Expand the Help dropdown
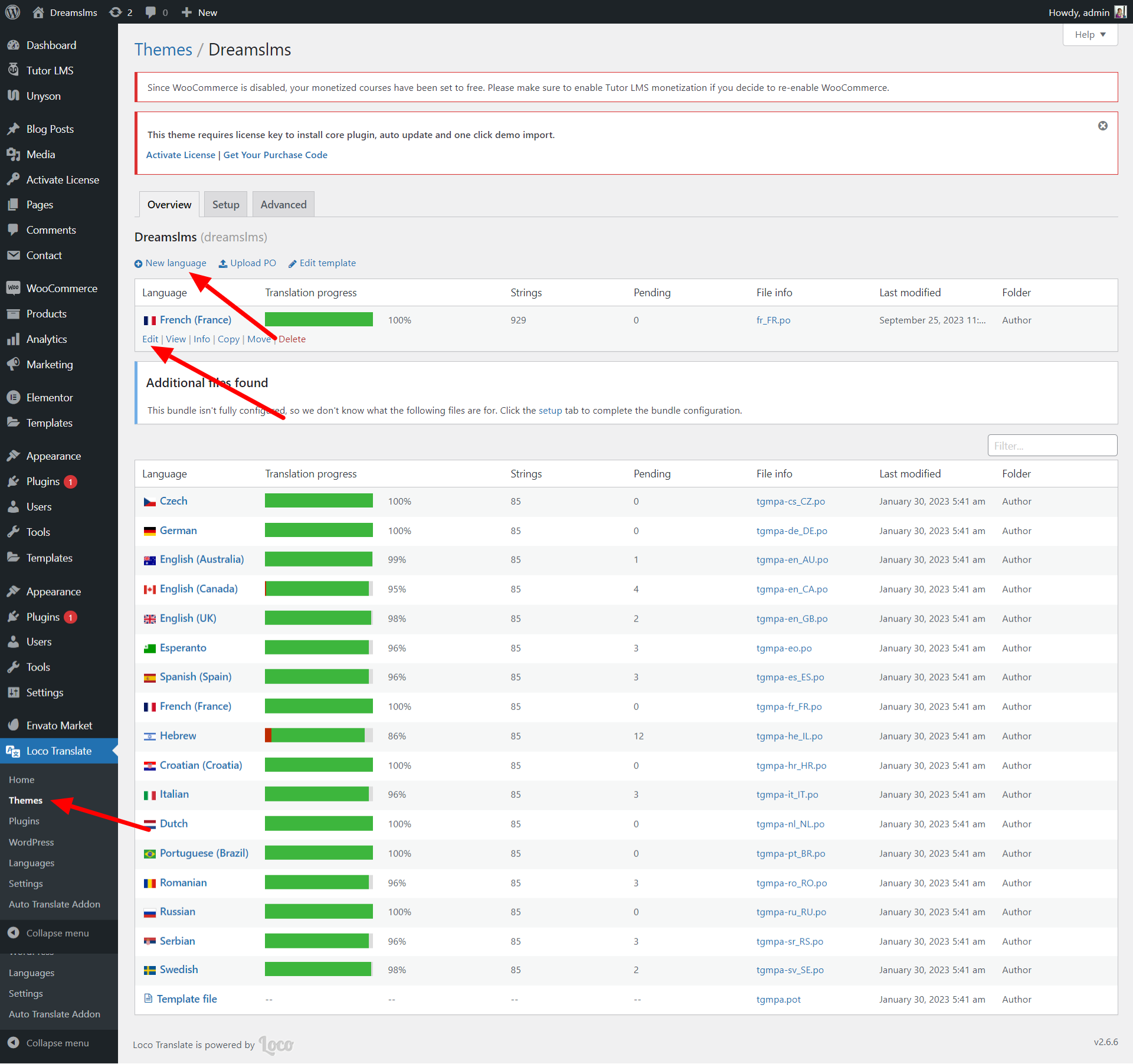 (x=1090, y=34)
